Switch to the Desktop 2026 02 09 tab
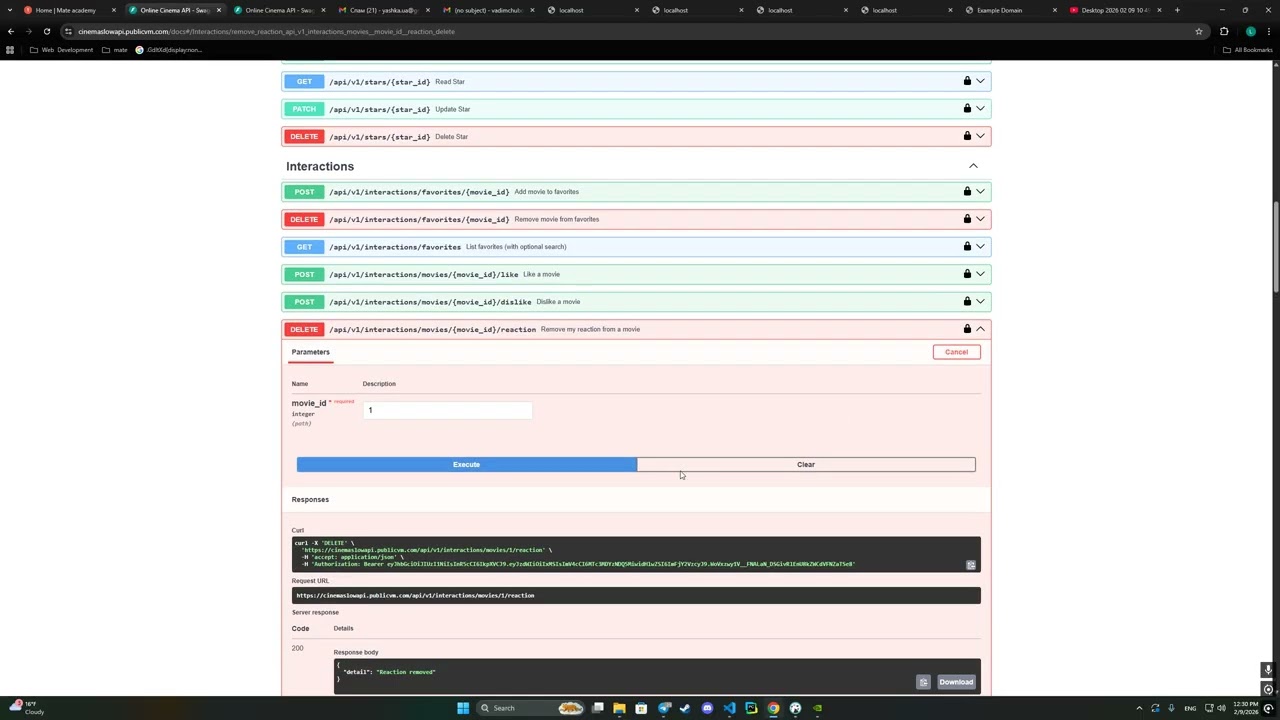 [1114, 10]
